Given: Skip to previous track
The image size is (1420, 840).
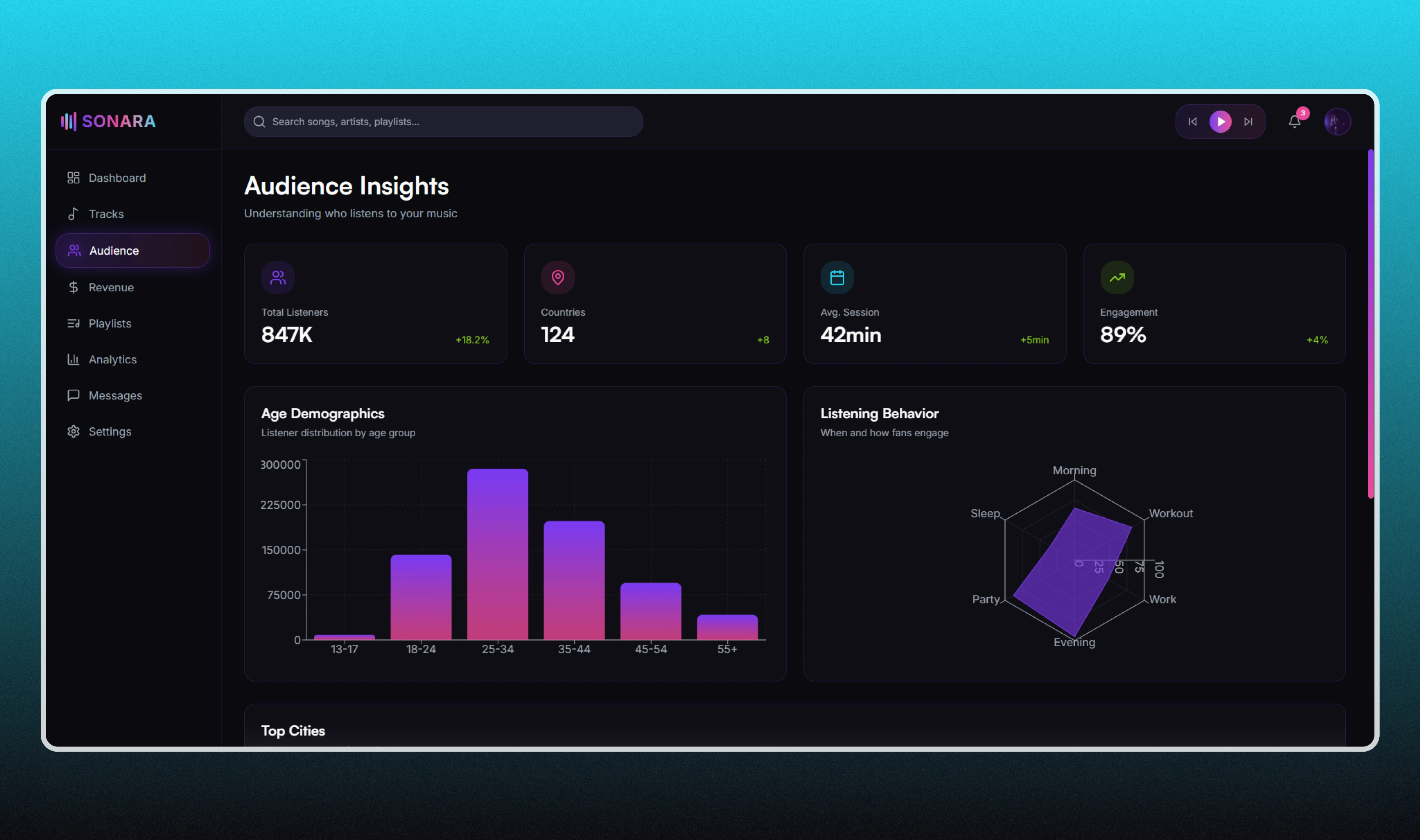Looking at the screenshot, I should coord(1193,122).
